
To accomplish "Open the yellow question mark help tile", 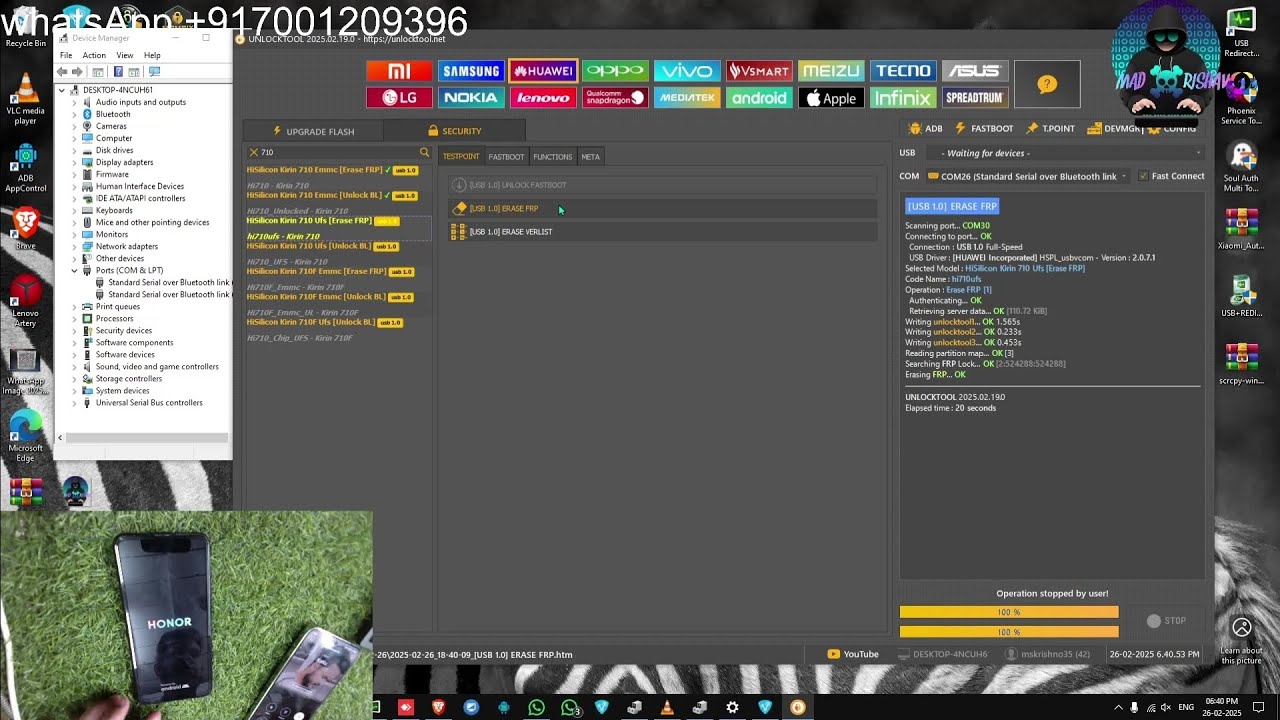I will point(1047,85).
